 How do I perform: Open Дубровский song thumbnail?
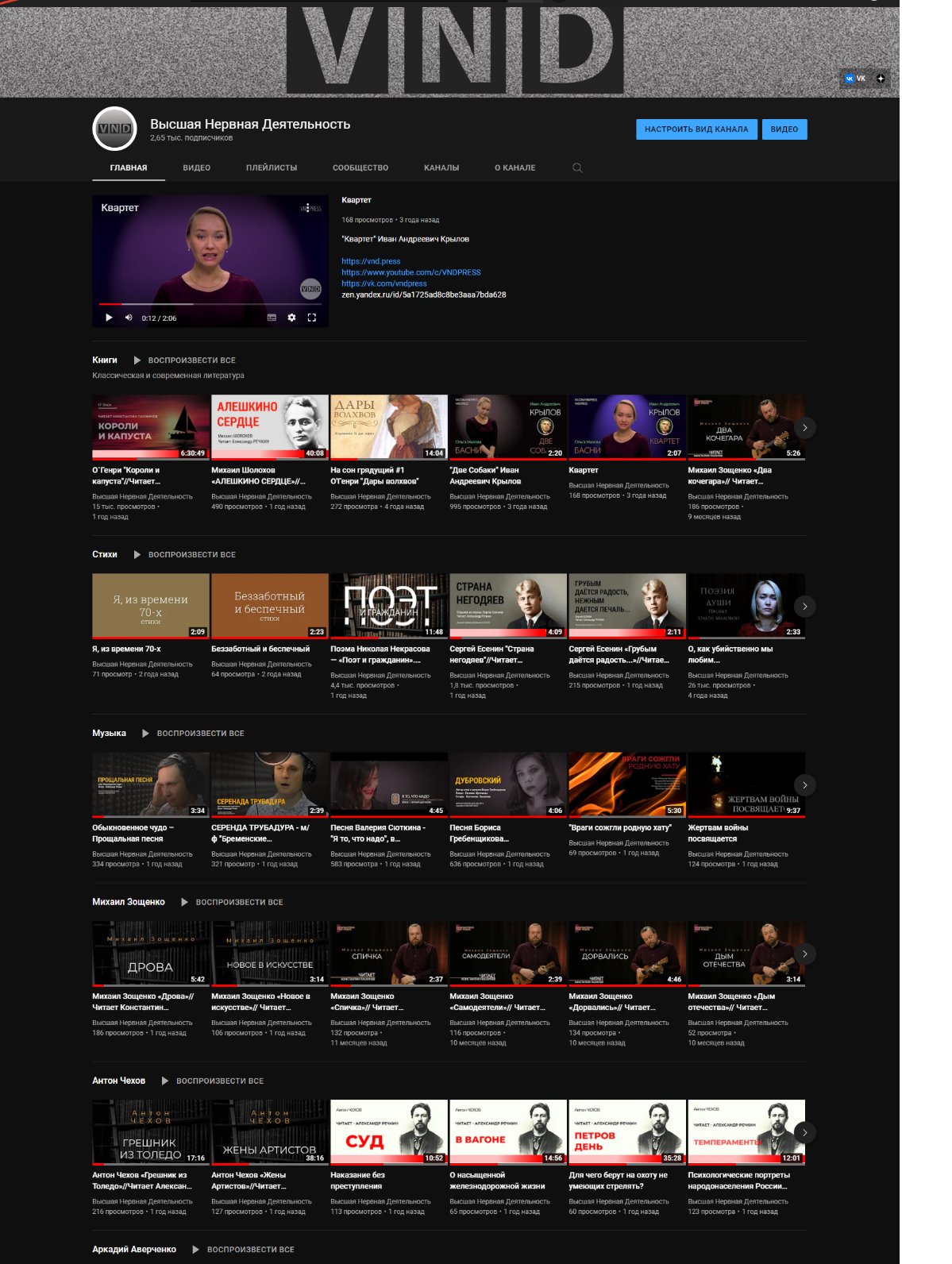pos(508,784)
